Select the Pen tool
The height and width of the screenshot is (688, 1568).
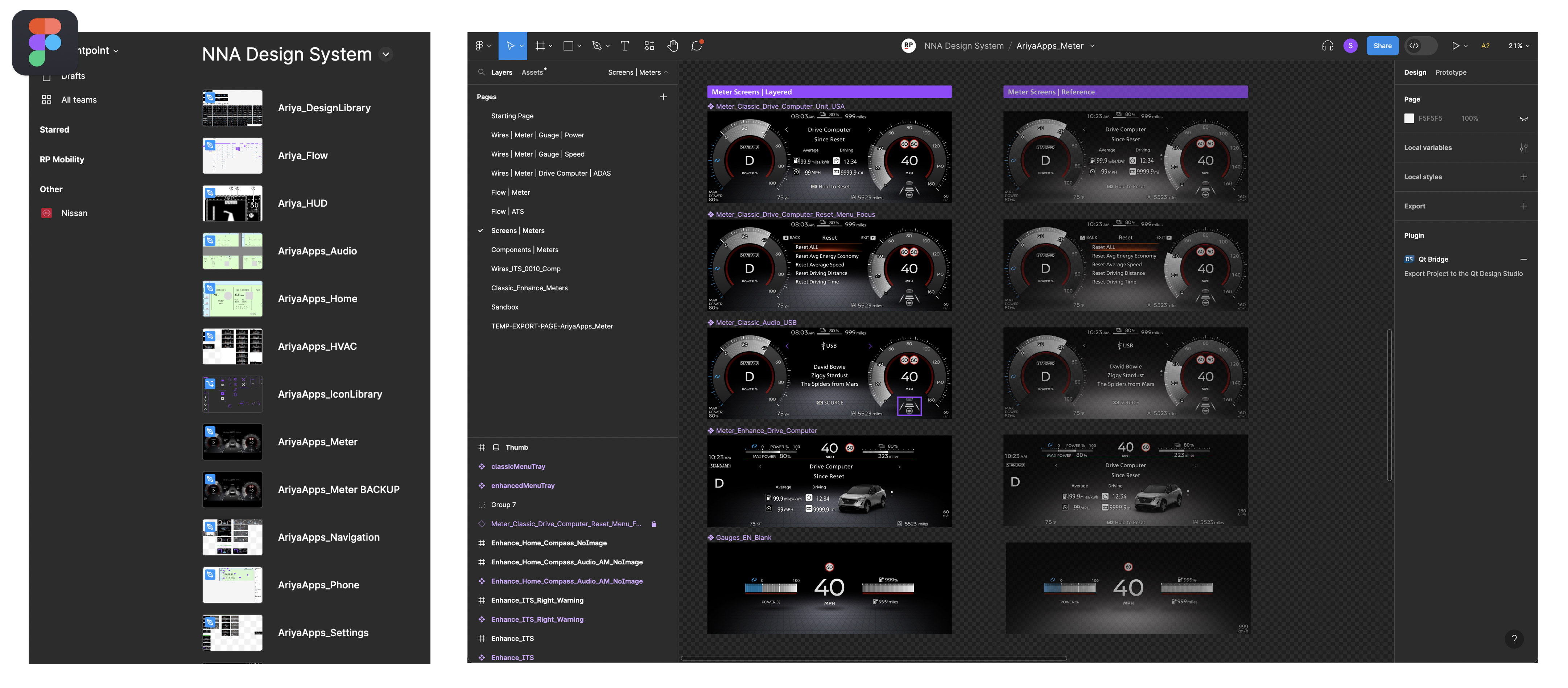(x=597, y=46)
